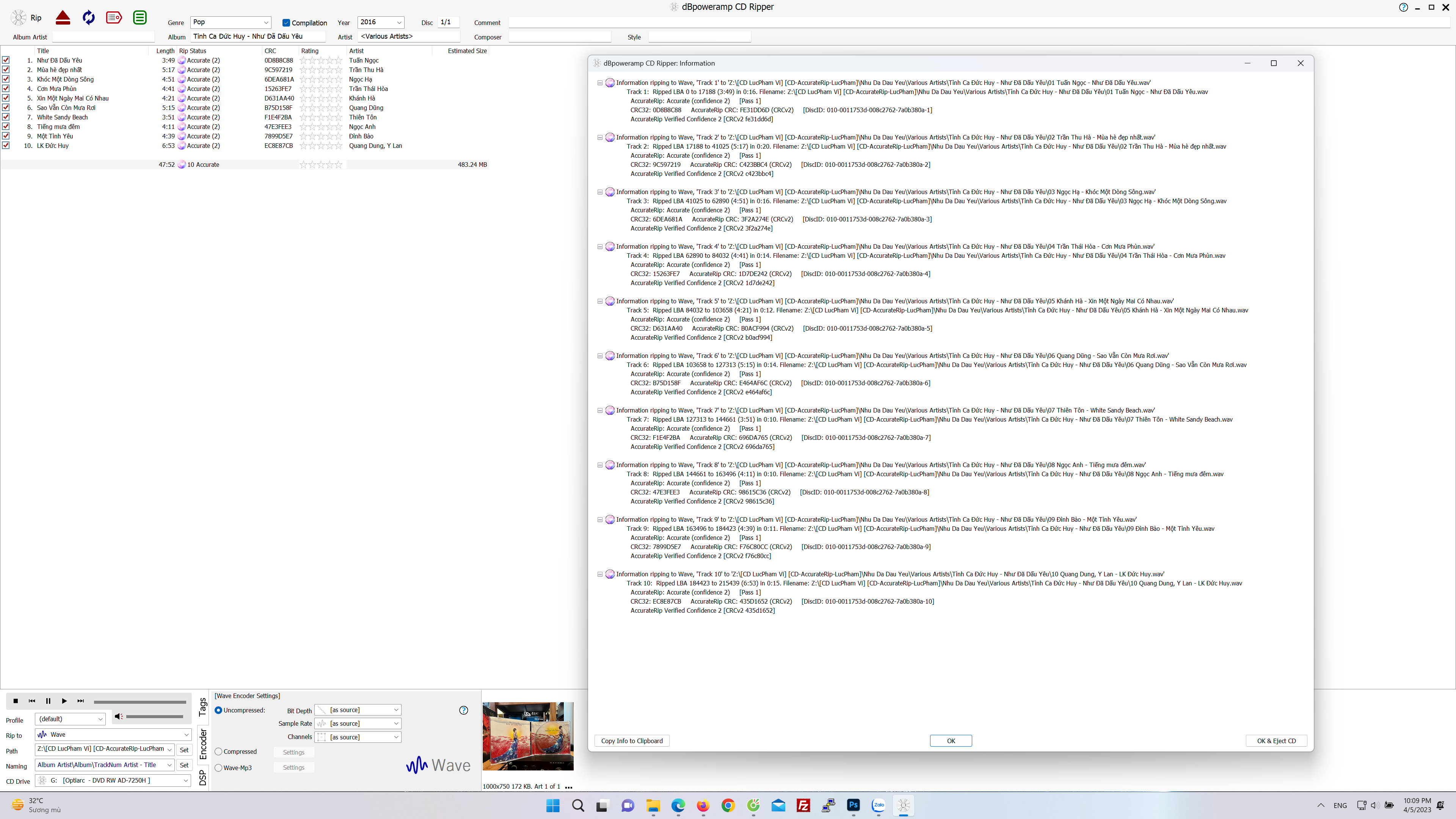The height and width of the screenshot is (819, 1456).
Task: Uncheck track 5 Xin Một Ngày Mai
Action: [6, 98]
